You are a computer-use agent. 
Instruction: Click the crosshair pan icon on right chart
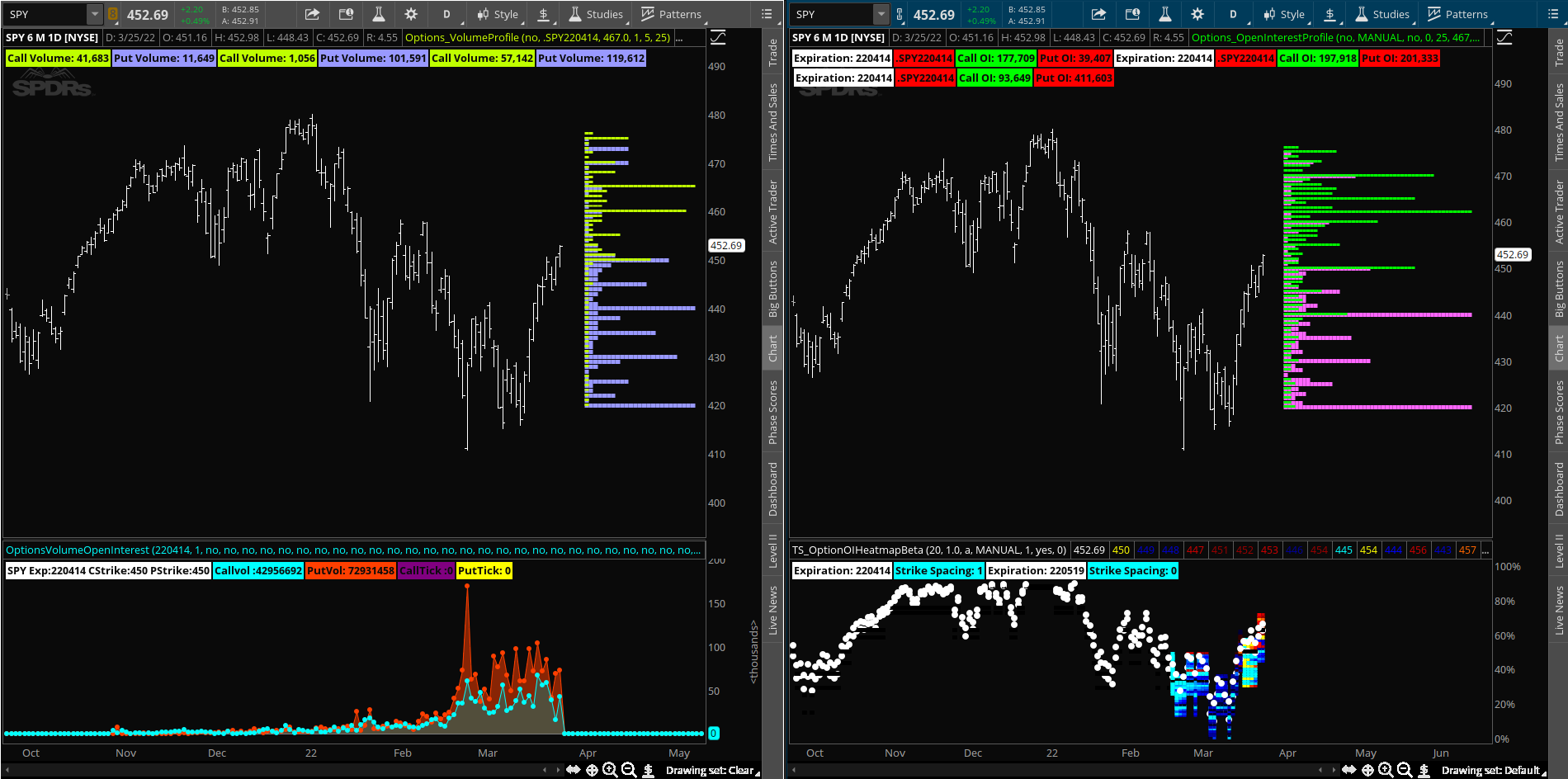click(x=1367, y=770)
